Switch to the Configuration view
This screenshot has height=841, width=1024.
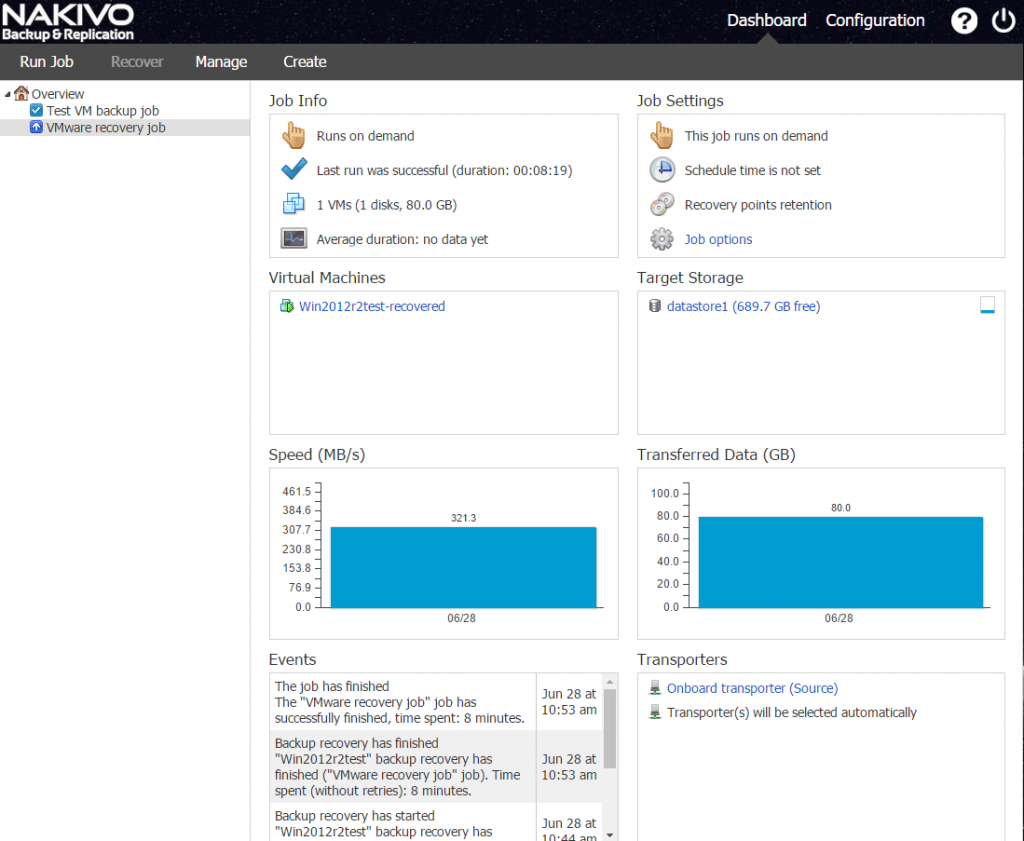coord(875,20)
